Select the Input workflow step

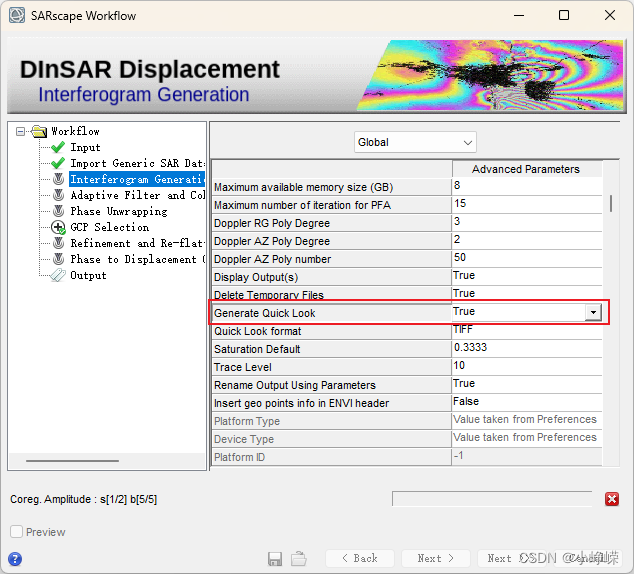point(85,147)
